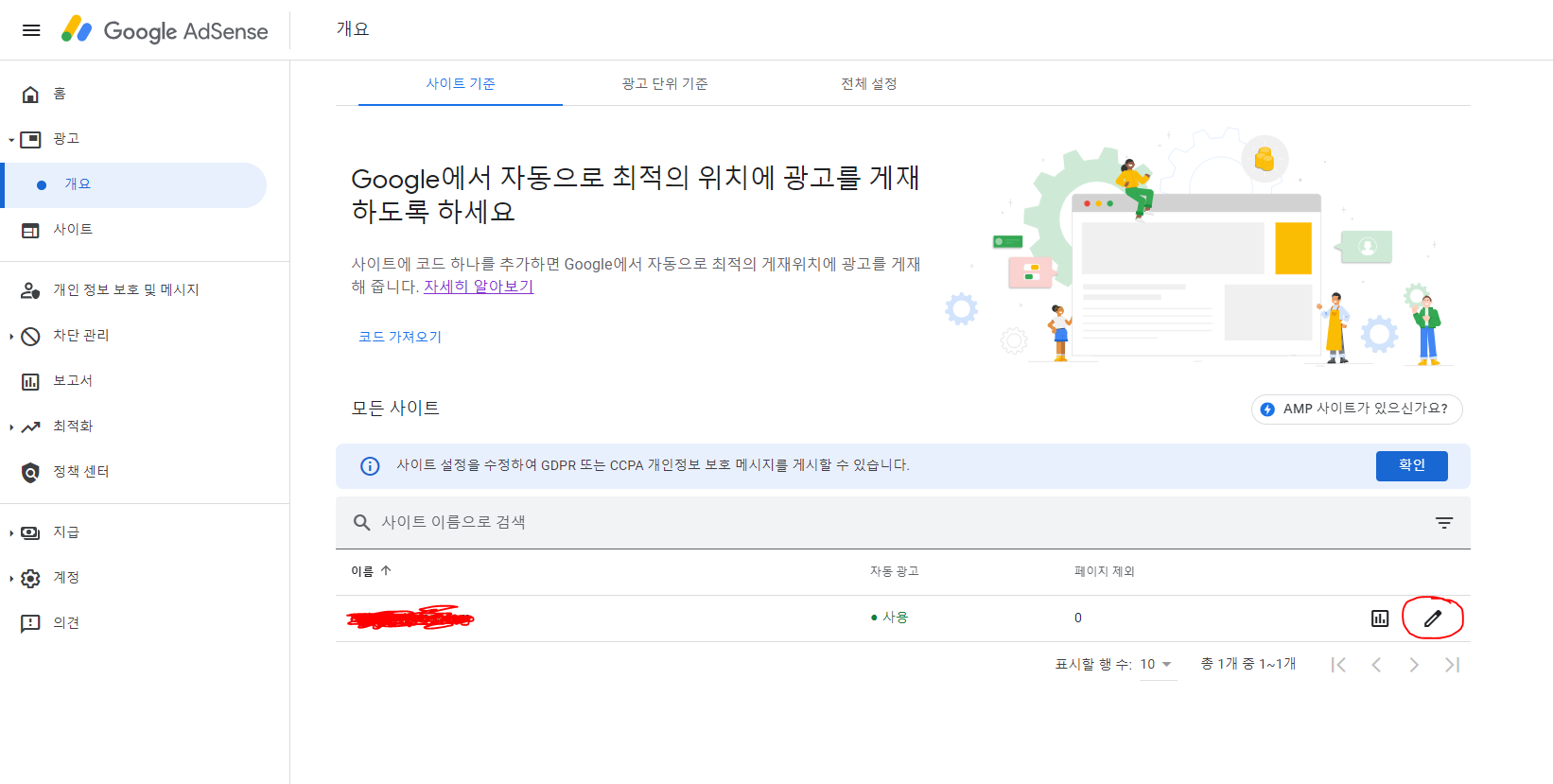The image size is (1553, 784).
Task: Click the AMP 사이트가 있으신가요? button
Action: pyautogui.click(x=1356, y=409)
